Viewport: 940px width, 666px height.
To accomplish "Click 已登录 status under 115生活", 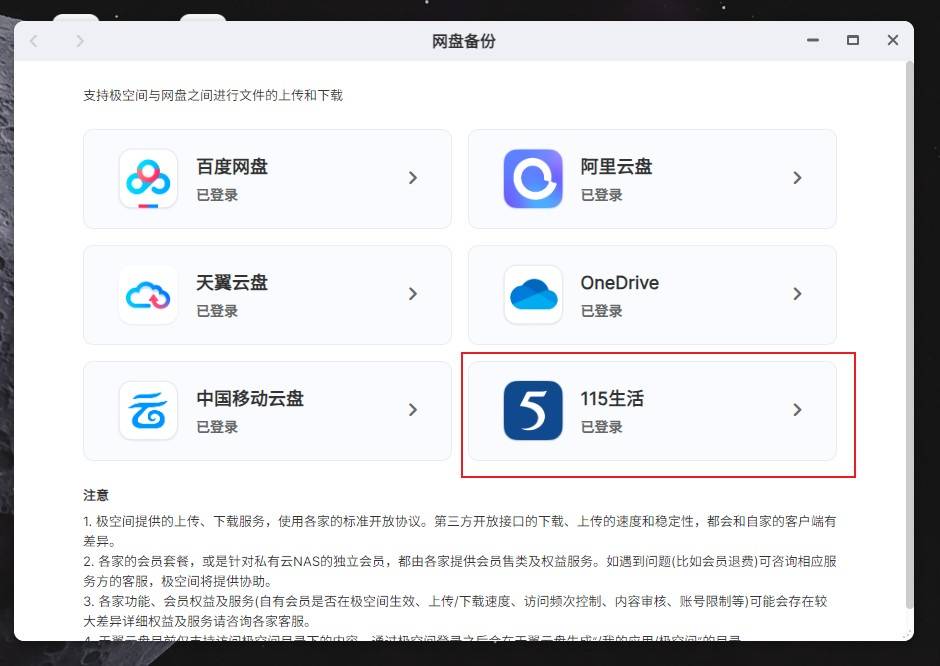I will (601, 427).
